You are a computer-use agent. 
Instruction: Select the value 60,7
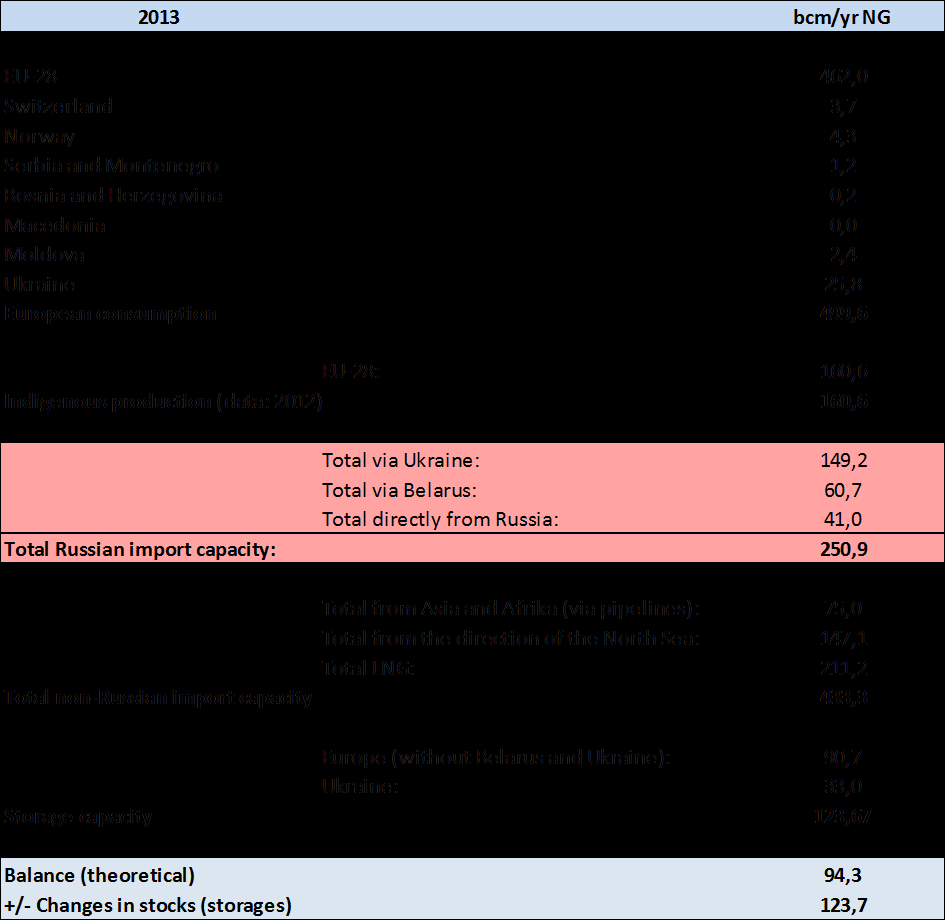tap(843, 490)
